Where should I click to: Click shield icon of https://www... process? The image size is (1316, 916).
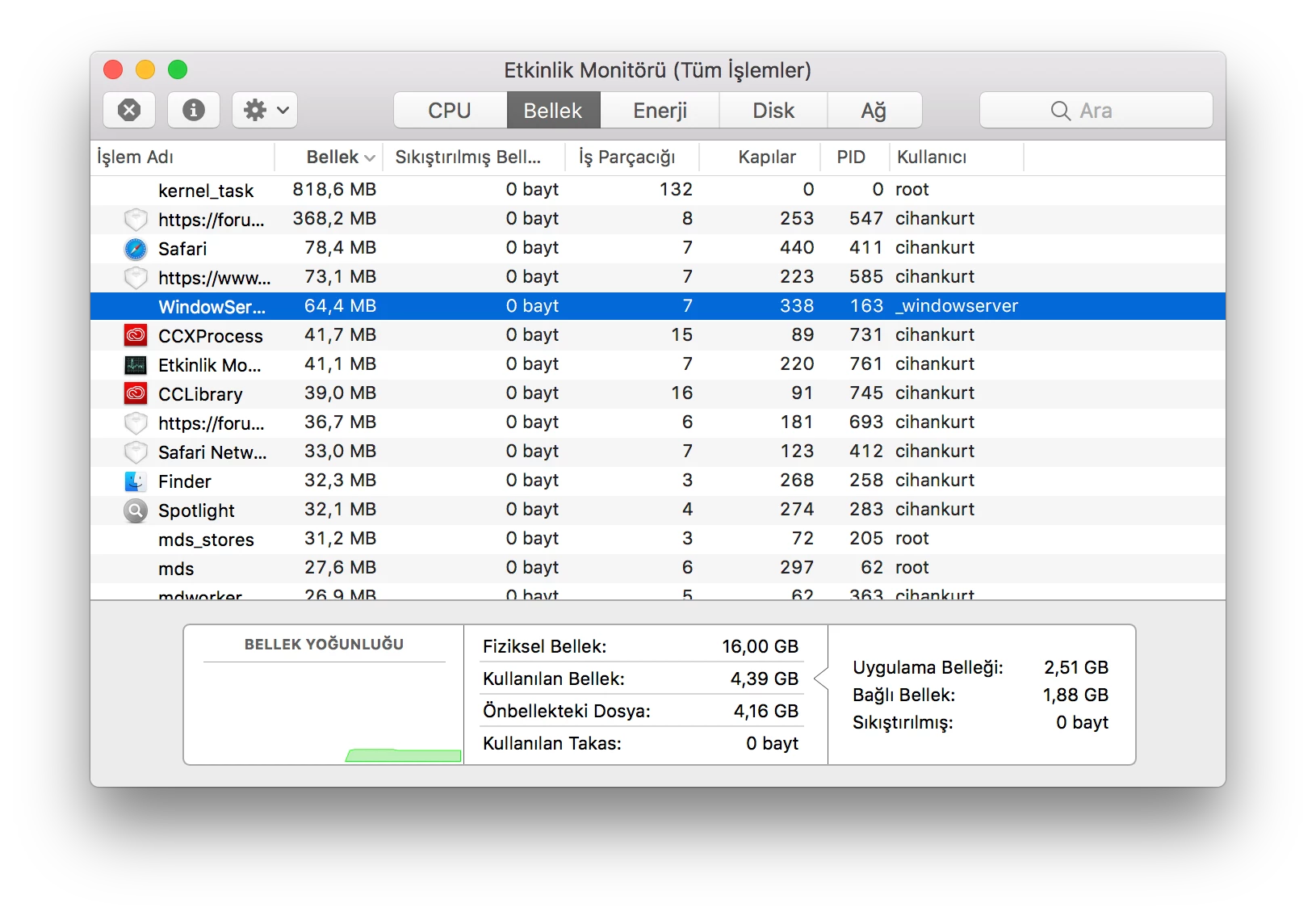(x=136, y=278)
